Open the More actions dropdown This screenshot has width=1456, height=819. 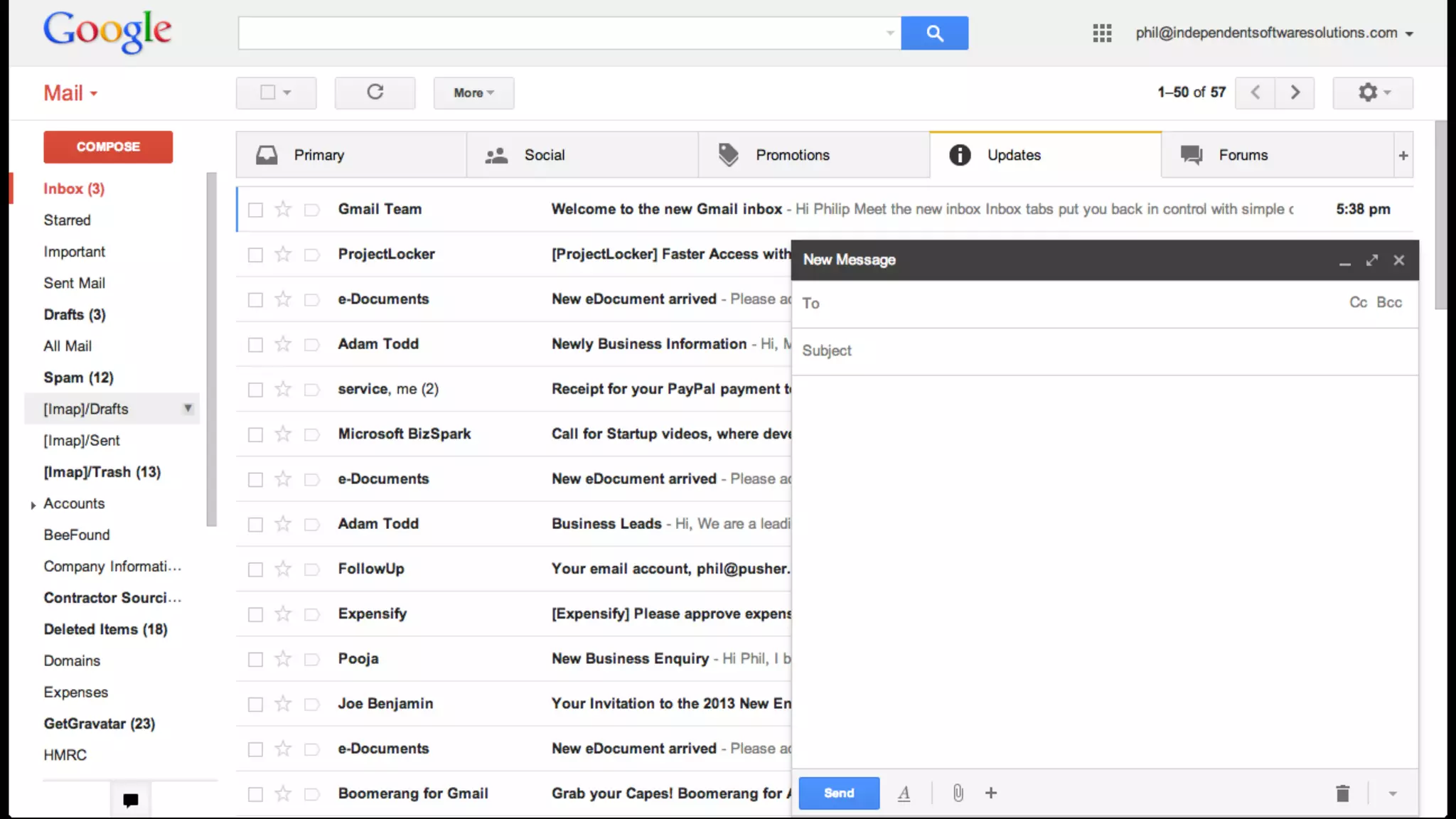(473, 92)
